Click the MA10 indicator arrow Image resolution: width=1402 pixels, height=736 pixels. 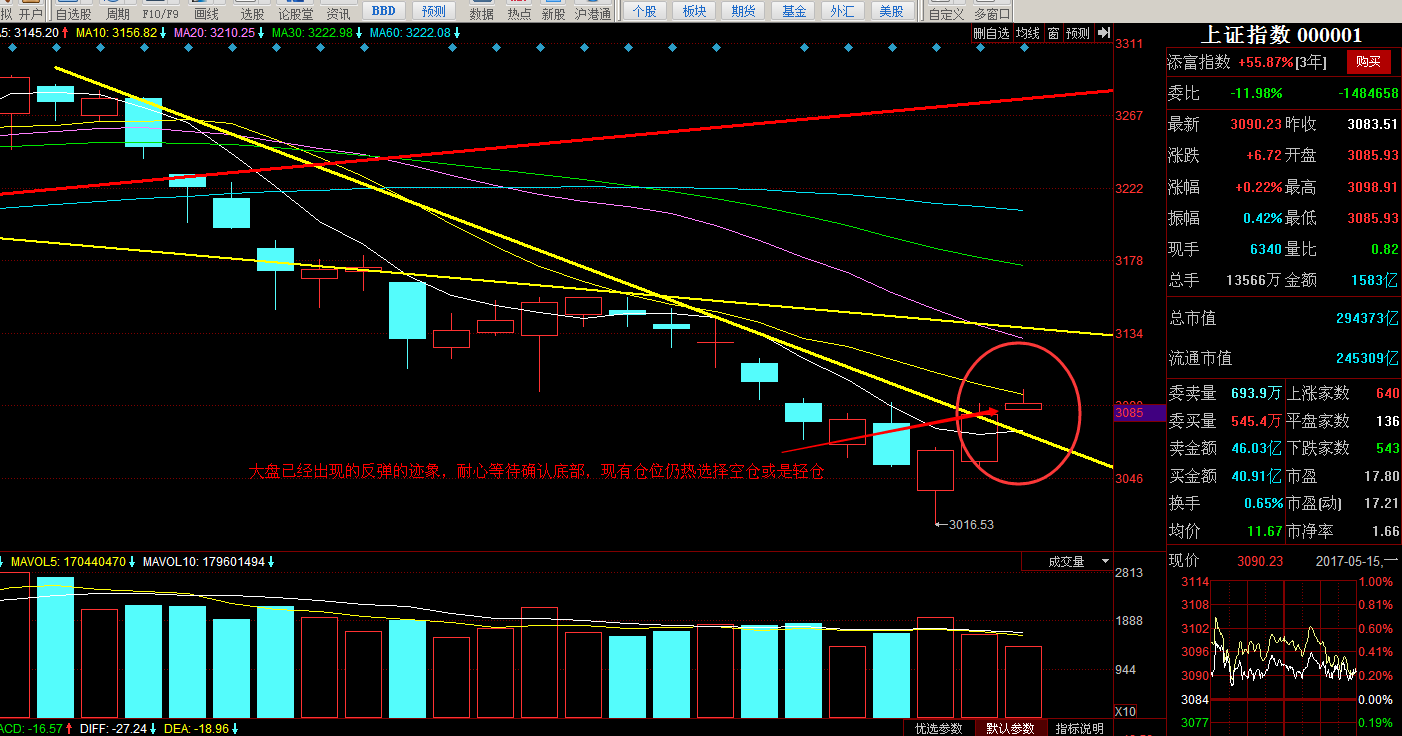164,33
